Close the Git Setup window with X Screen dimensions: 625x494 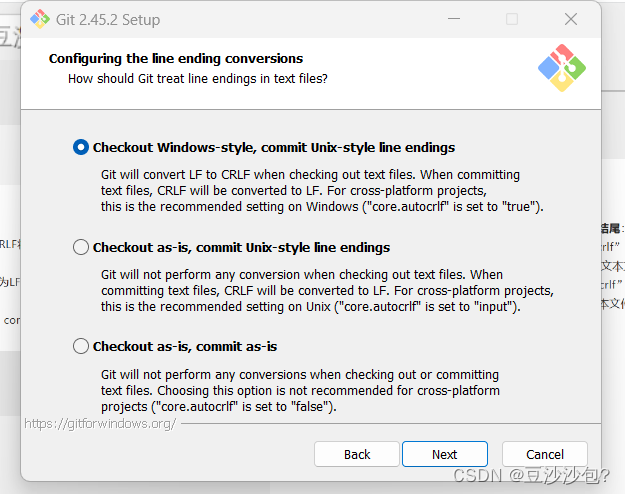[571, 19]
